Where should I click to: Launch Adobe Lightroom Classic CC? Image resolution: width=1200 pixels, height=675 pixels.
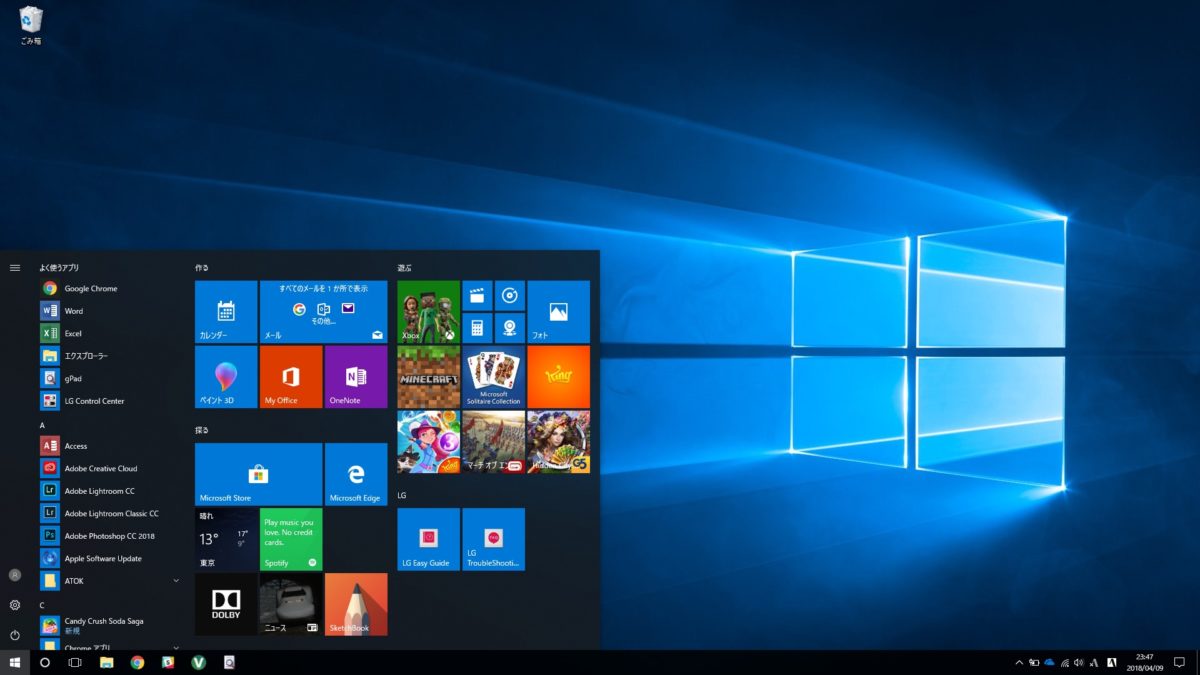click(x=110, y=513)
